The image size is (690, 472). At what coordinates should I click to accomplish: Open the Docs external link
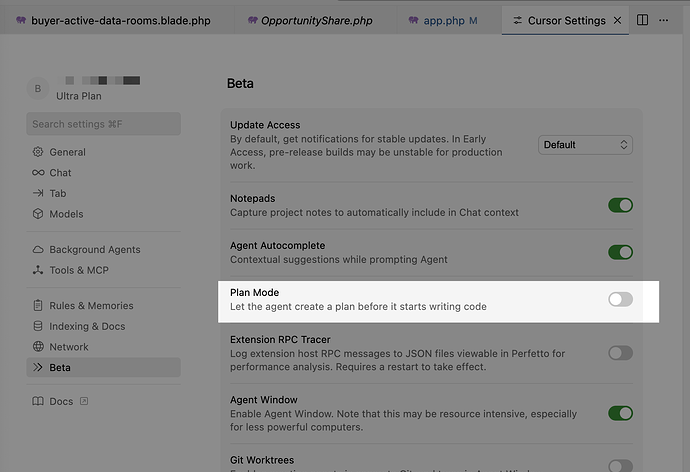61,401
